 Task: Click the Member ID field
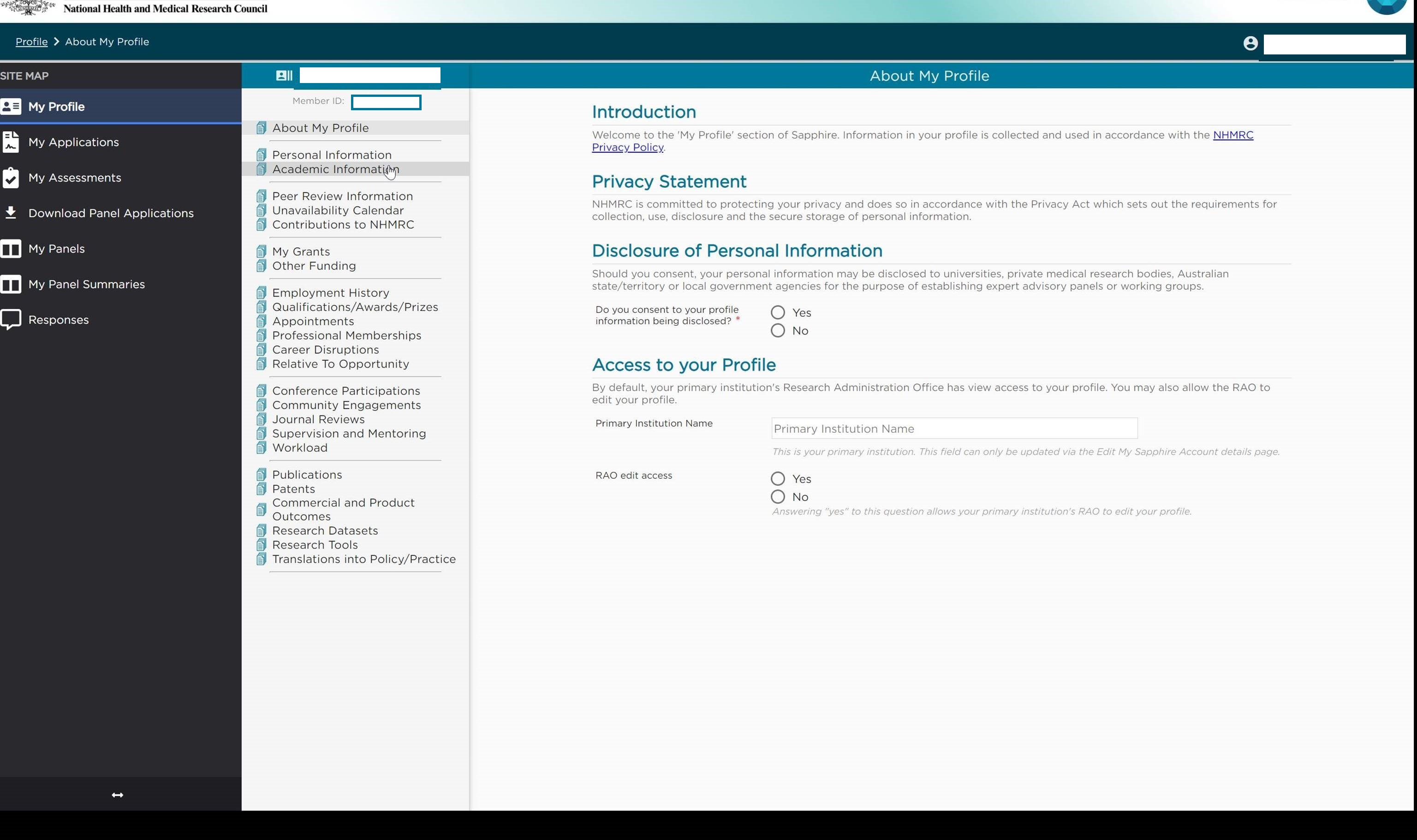pyautogui.click(x=386, y=102)
